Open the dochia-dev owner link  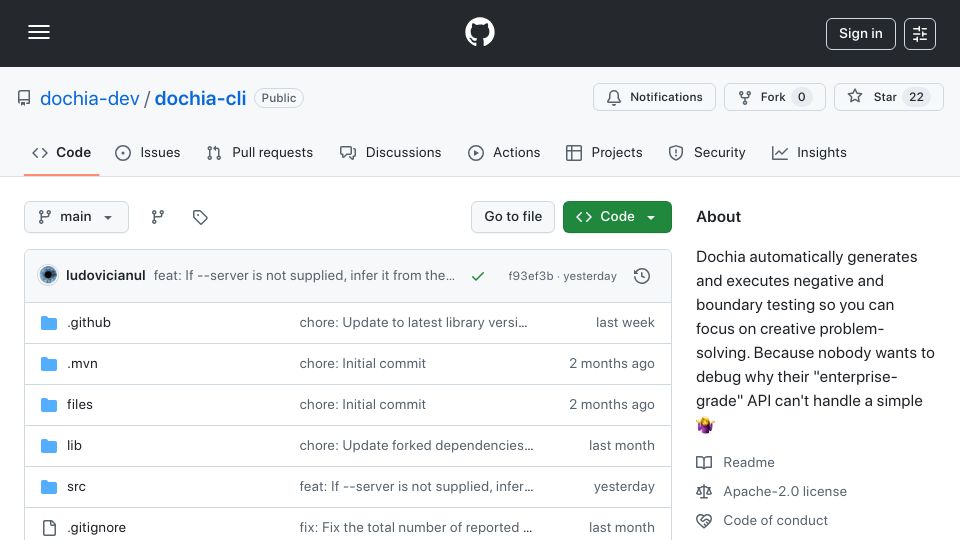click(89, 98)
